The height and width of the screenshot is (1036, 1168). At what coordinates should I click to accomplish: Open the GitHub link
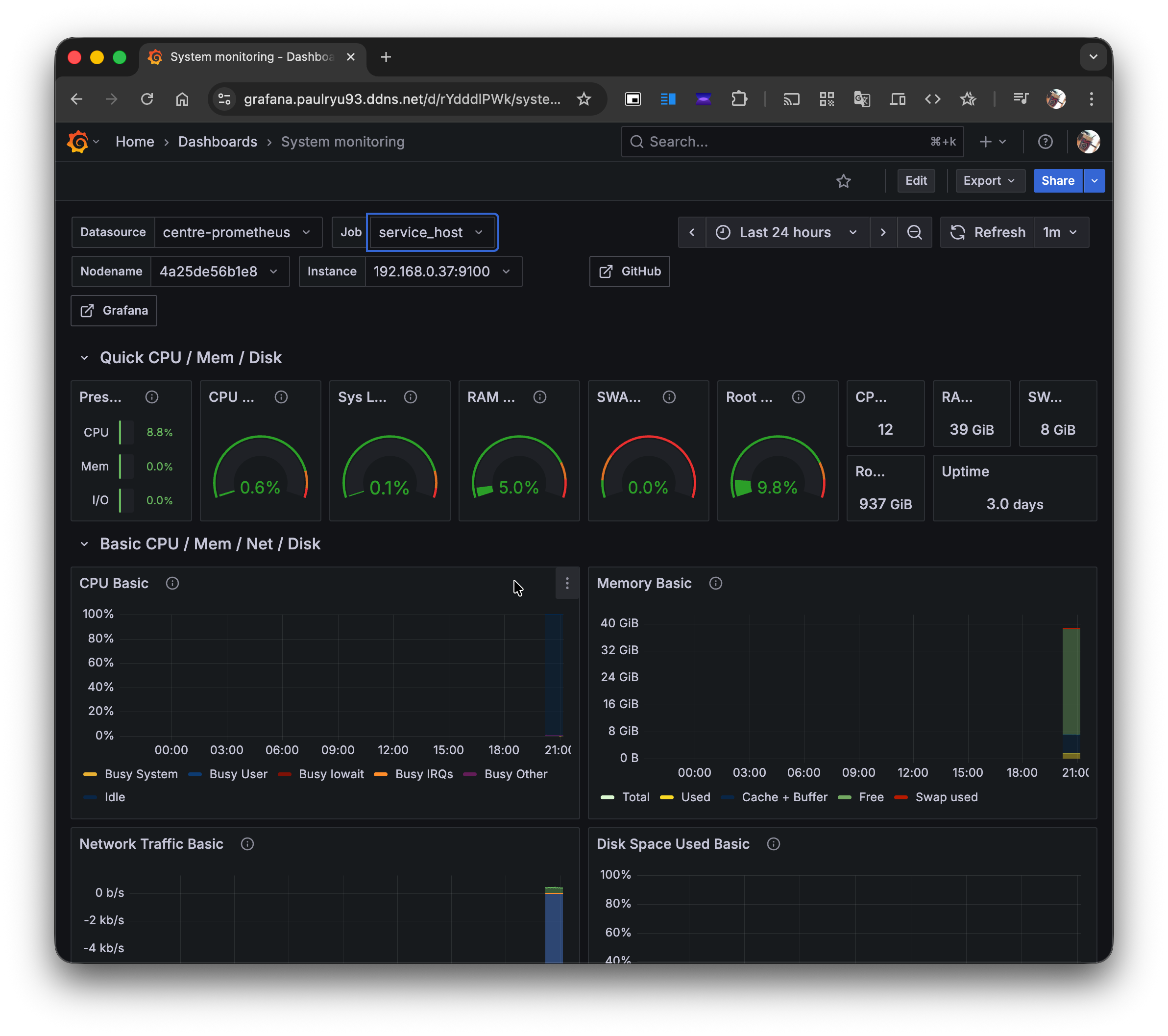[x=629, y=271]
